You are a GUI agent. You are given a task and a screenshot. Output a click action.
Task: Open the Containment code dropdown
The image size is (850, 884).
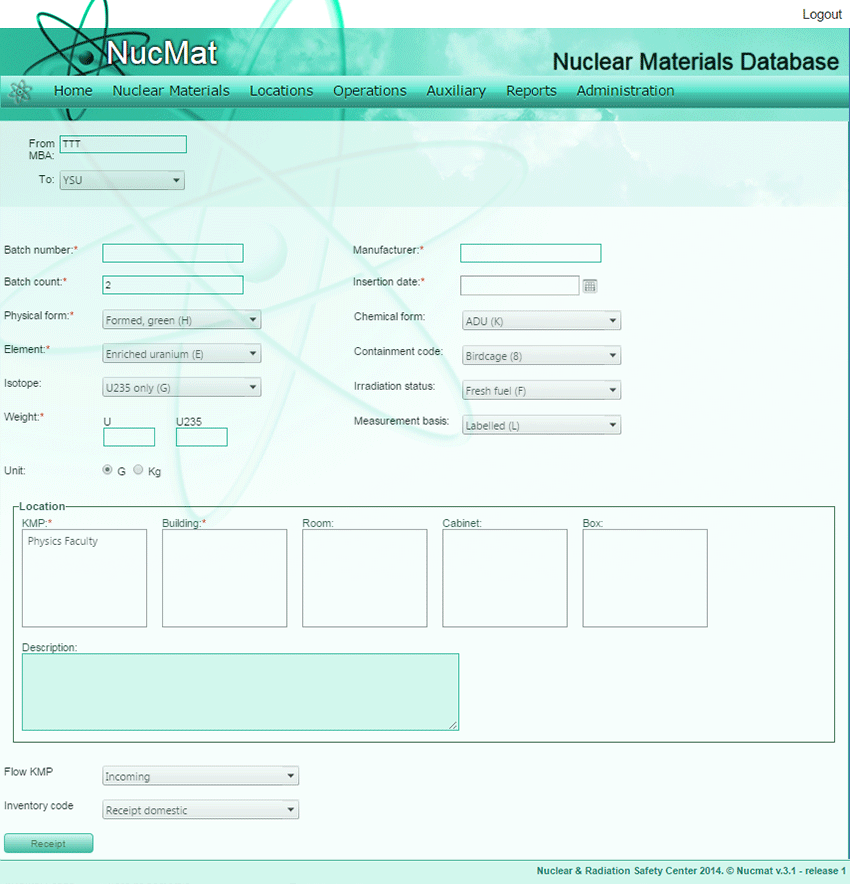[541, 356]
